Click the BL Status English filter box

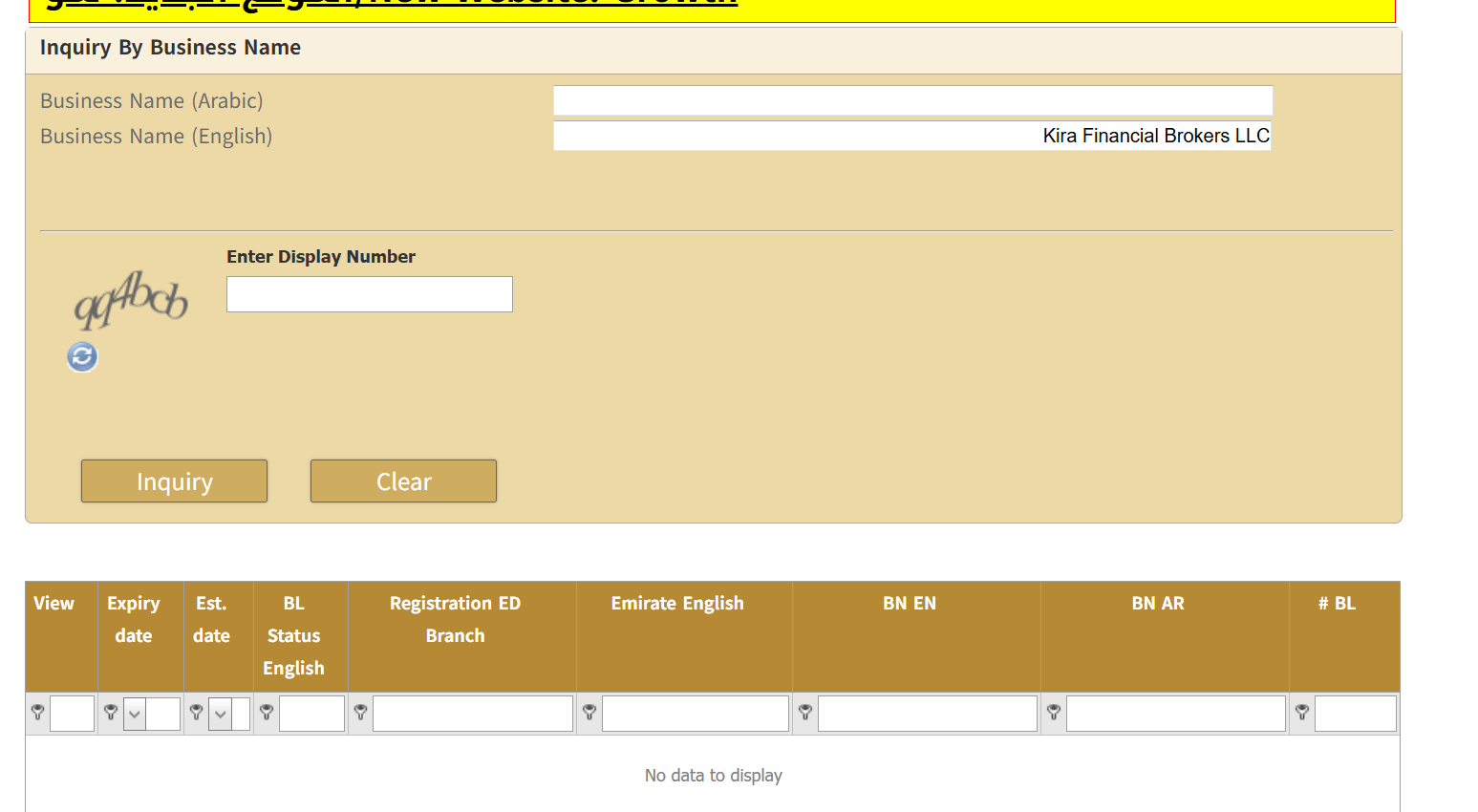[311, 714]
